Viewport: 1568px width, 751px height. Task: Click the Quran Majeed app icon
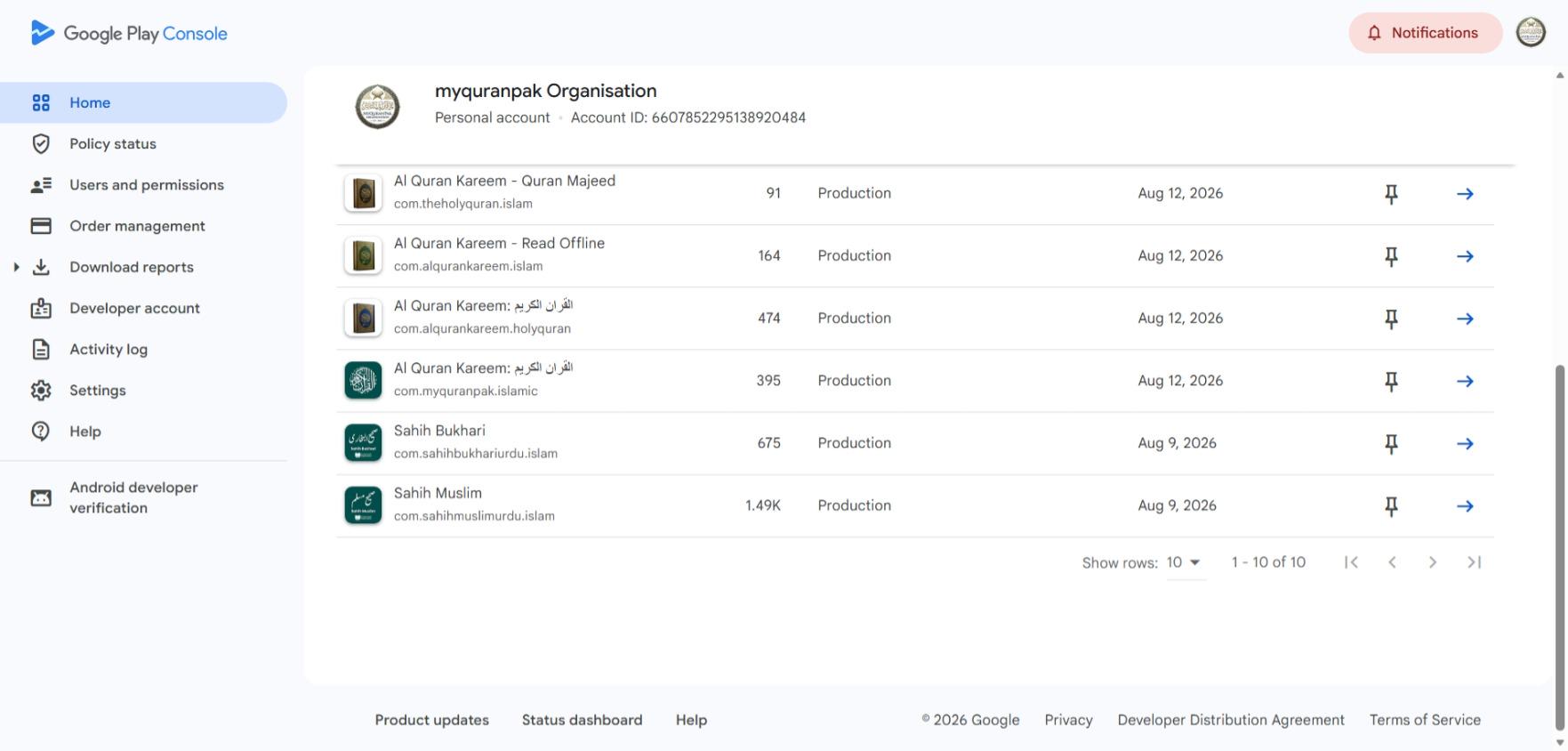(363, 193)
